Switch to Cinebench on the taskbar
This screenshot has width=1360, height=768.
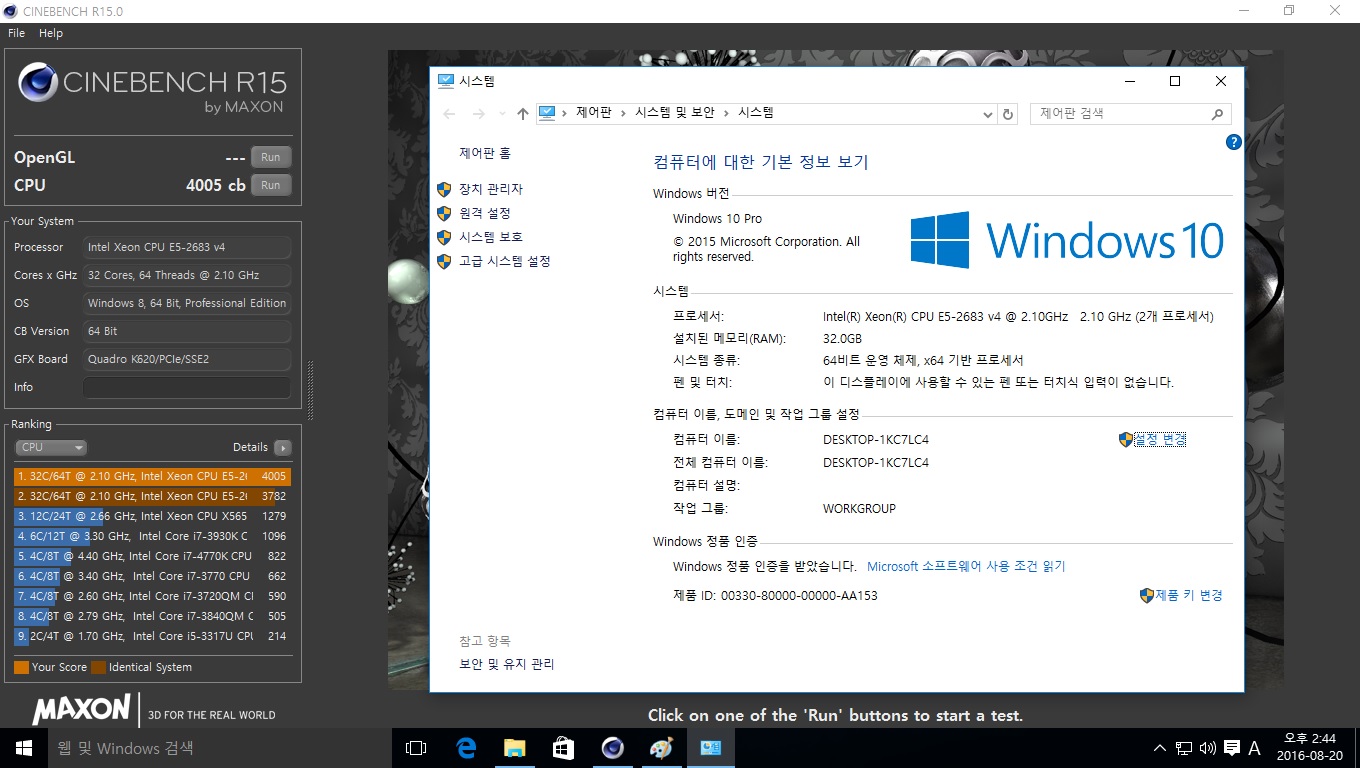612,748
